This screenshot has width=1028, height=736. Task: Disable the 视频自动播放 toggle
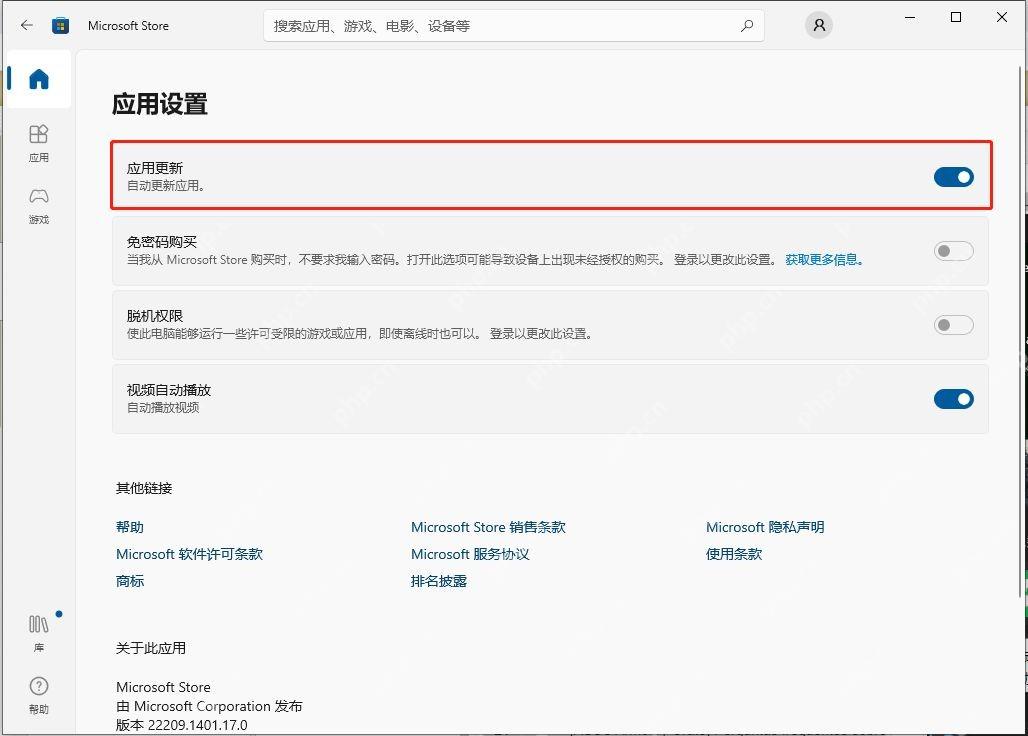(x=953, y=399)
